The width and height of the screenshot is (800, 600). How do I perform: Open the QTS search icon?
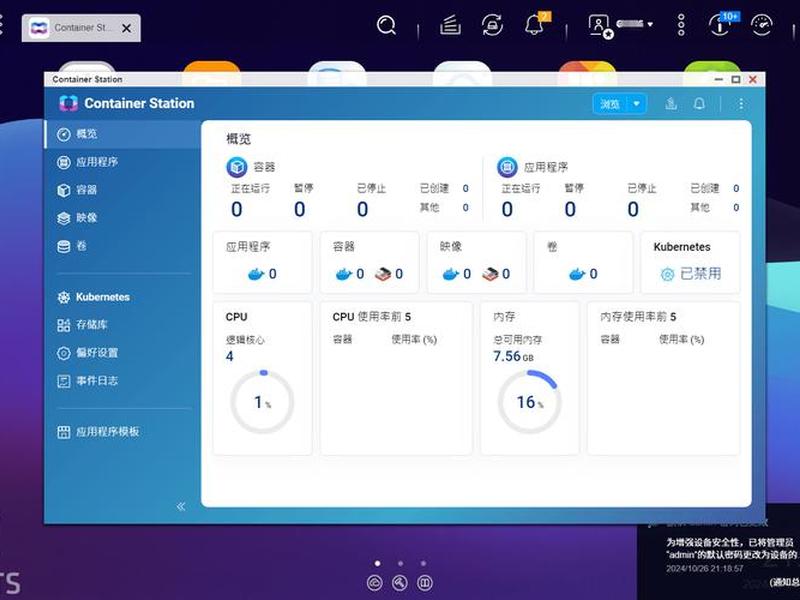pyautogui.click(x=386, y=24)
